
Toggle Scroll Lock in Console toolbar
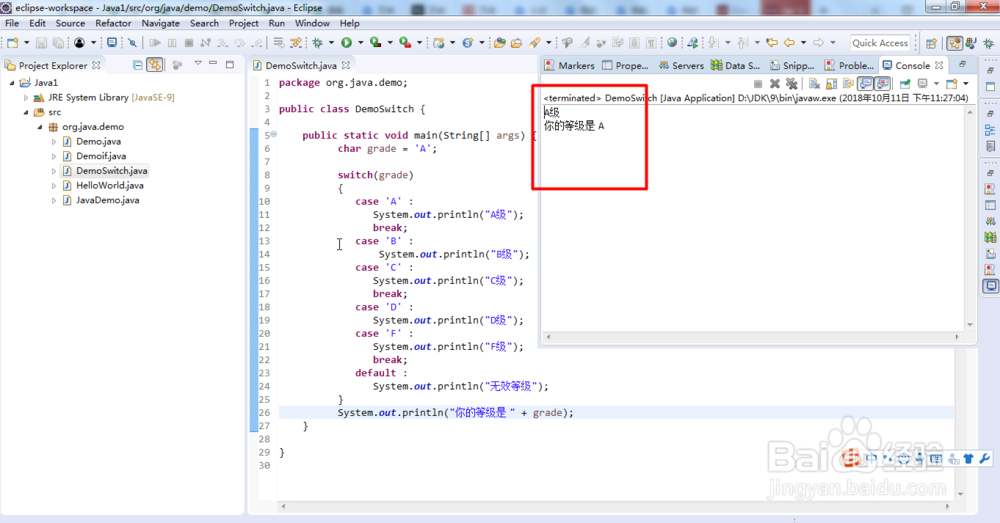[831, 84]
